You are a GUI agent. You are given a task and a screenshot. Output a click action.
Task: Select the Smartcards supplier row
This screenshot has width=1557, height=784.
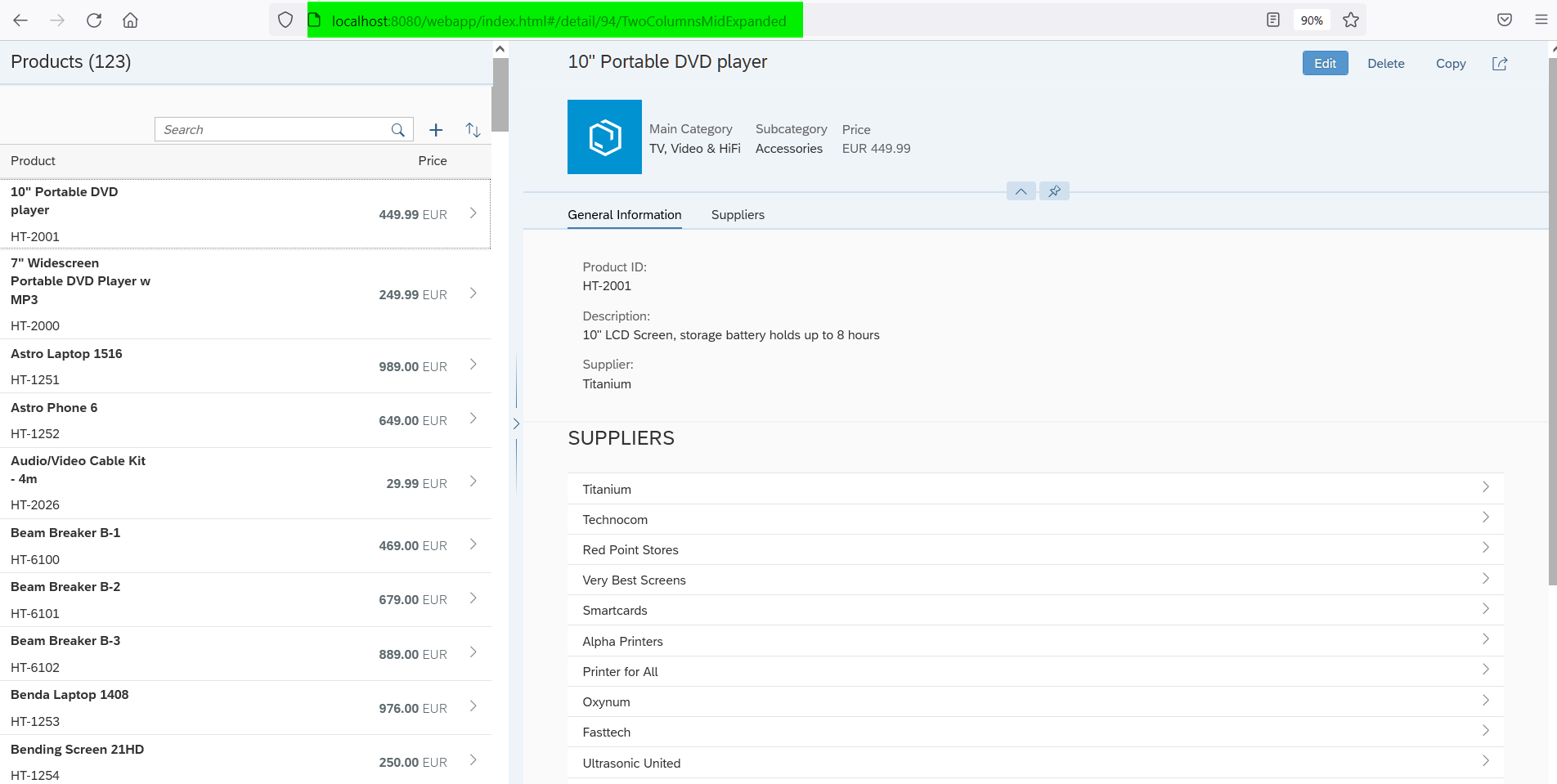1035,610
